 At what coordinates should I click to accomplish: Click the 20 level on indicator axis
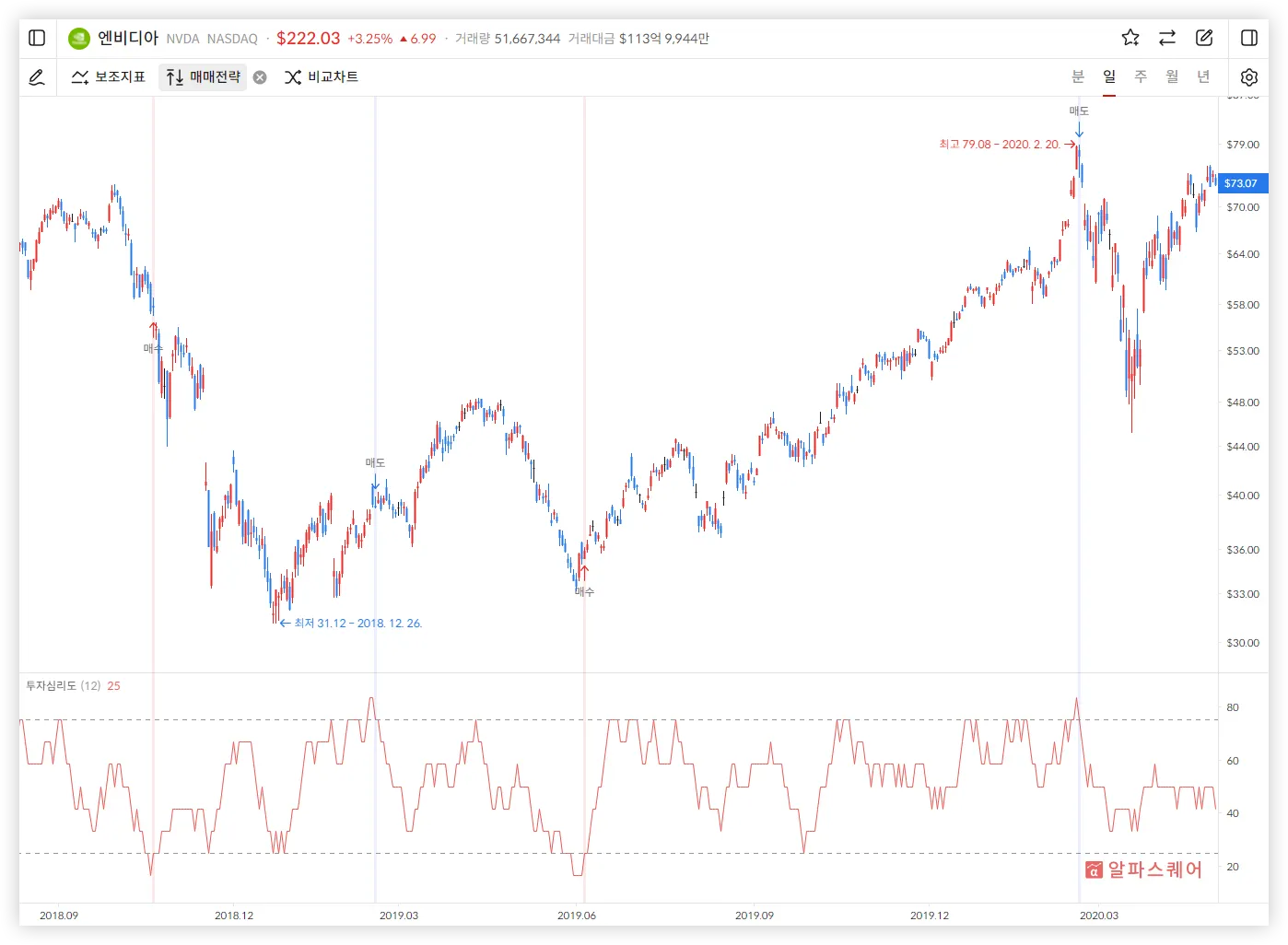(1233, 867)
